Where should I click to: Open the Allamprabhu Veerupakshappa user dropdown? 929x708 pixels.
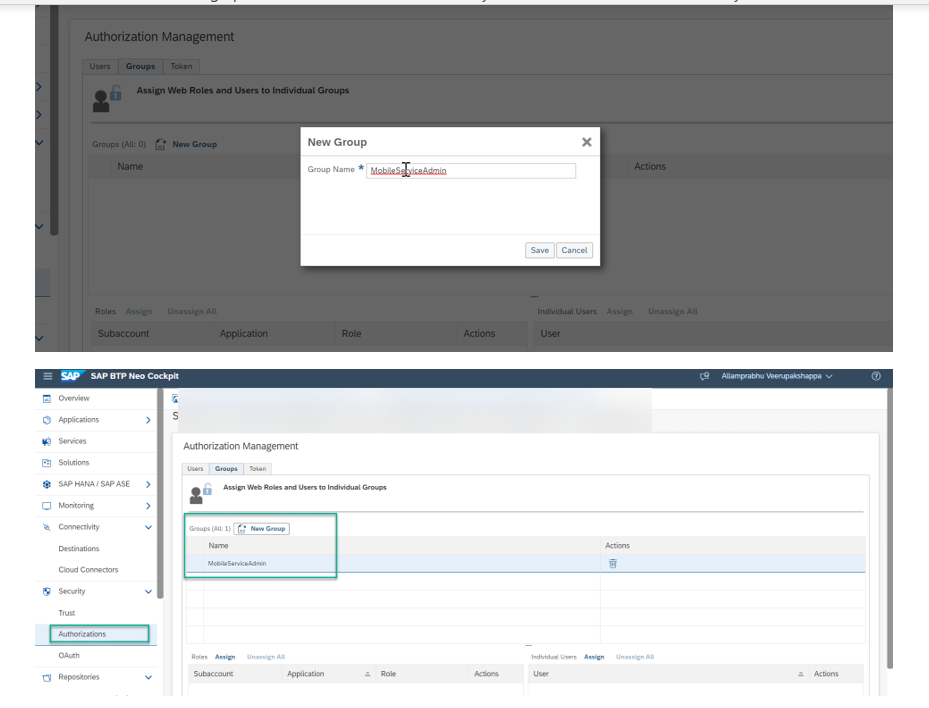point(777,376)
